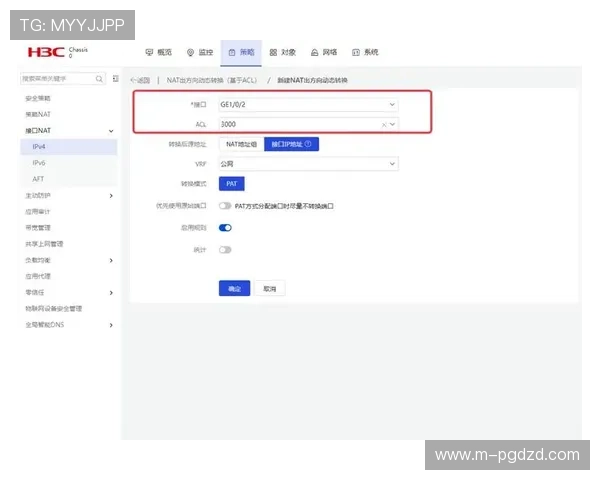Open 应用代理 in sidebar
The height and width of the screenshot is (480, 600).
38,276
